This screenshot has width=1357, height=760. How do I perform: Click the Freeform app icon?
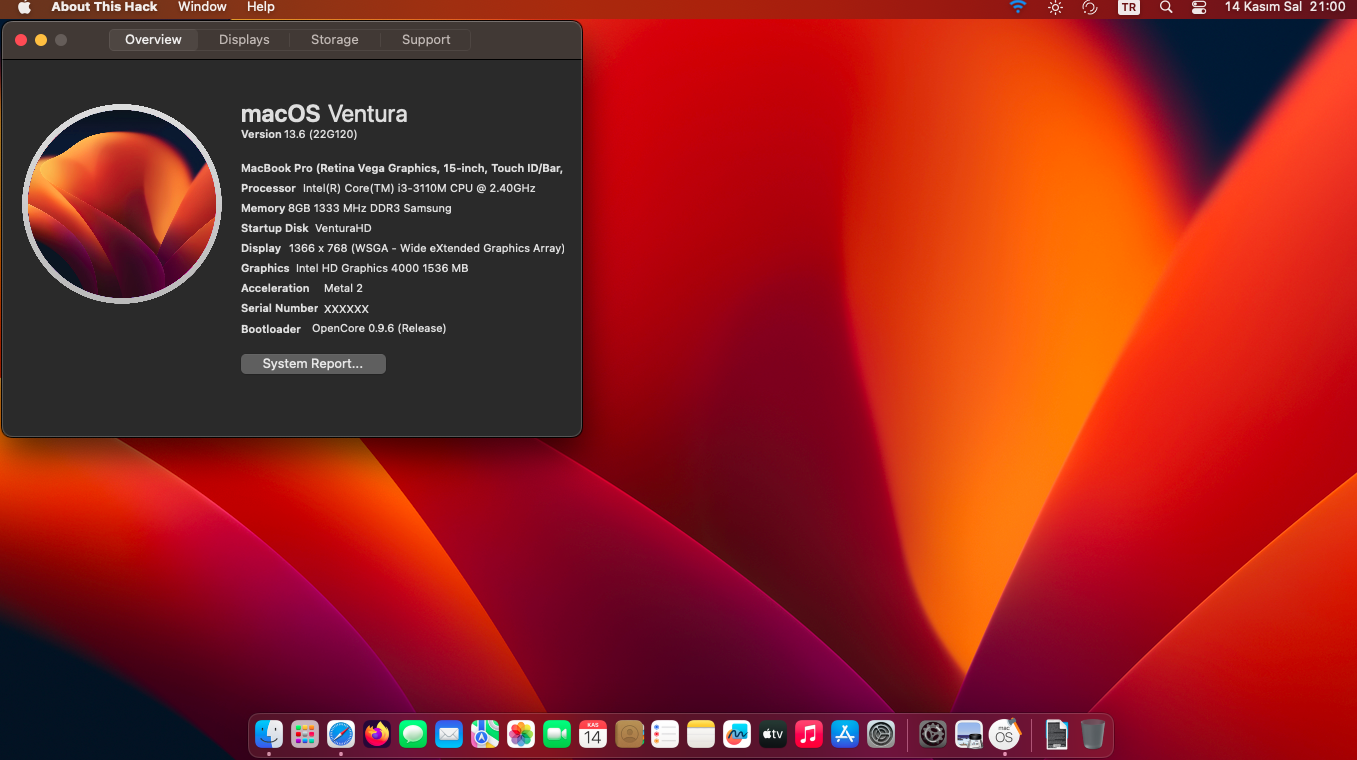[737, 734]
